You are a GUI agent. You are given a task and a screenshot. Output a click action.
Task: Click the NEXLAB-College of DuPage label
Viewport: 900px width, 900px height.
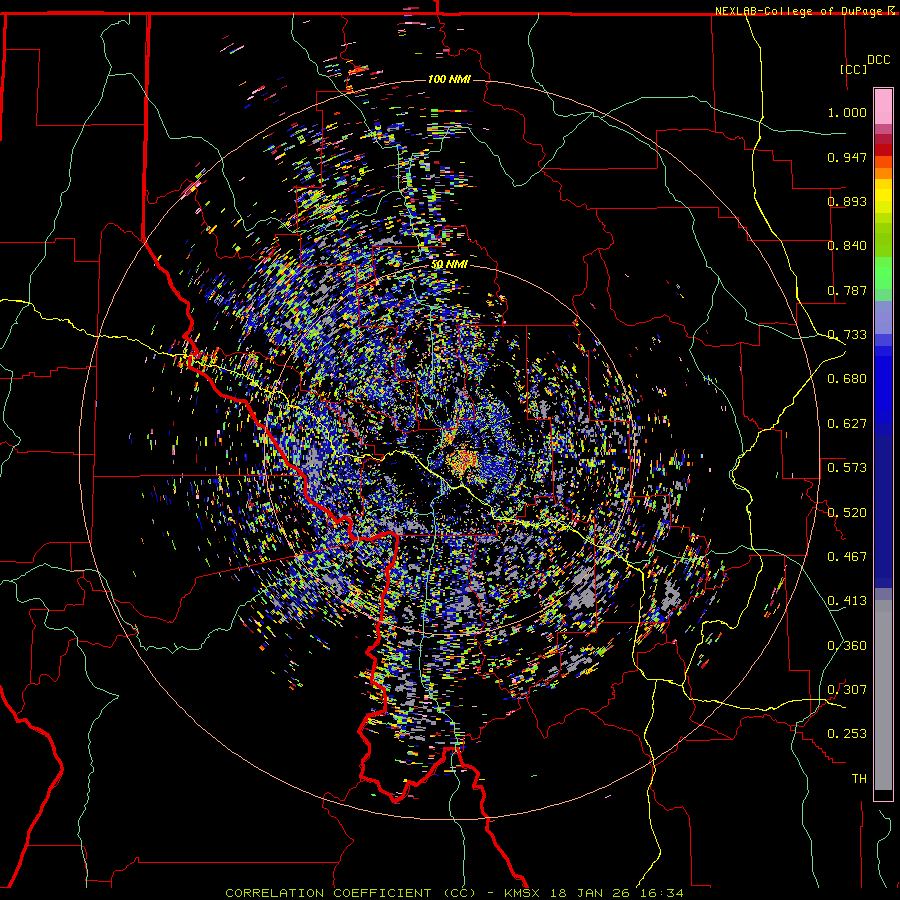coord(800,11)
